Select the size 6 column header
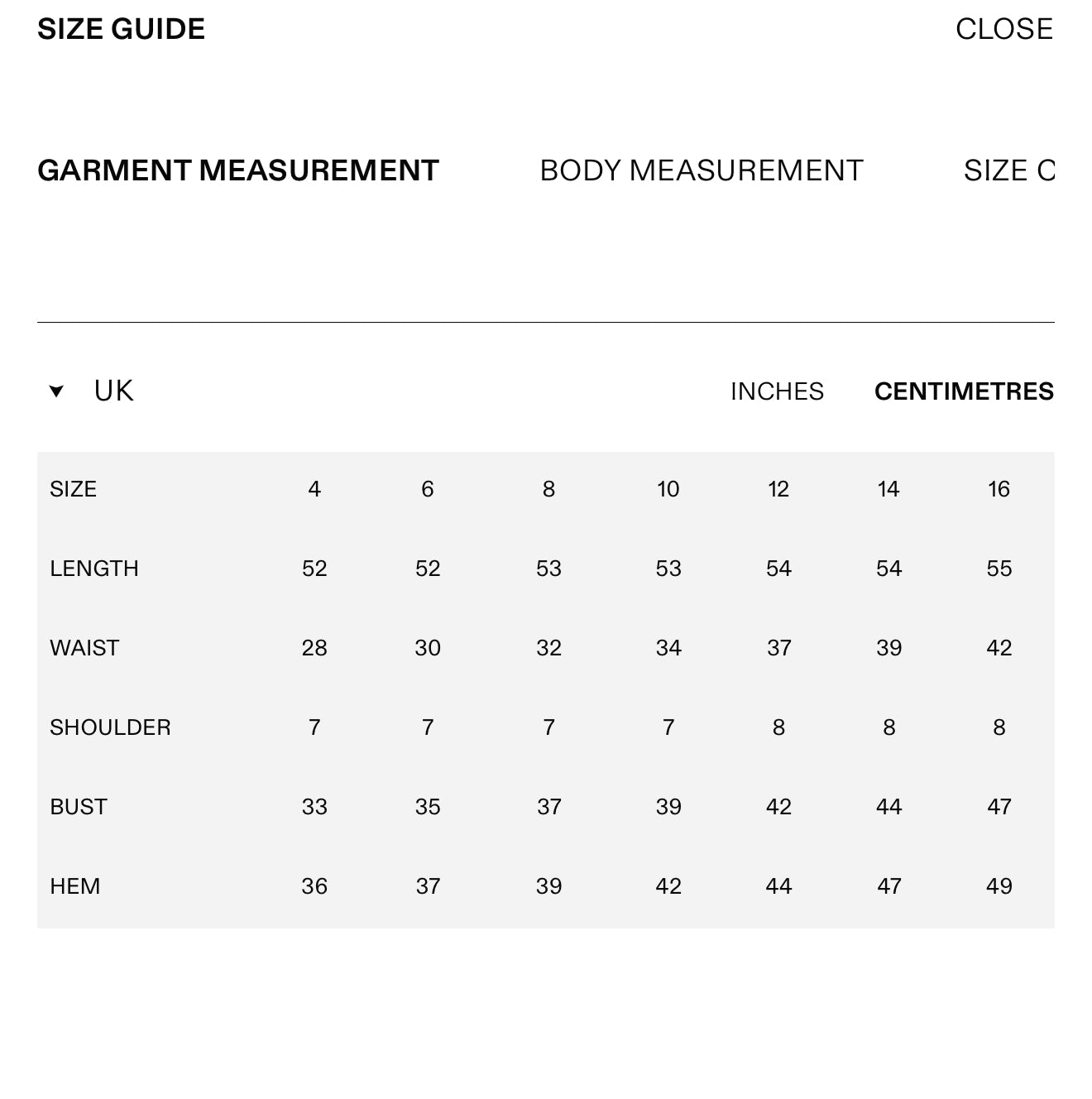1092x1099 pixels. [428, 489]
